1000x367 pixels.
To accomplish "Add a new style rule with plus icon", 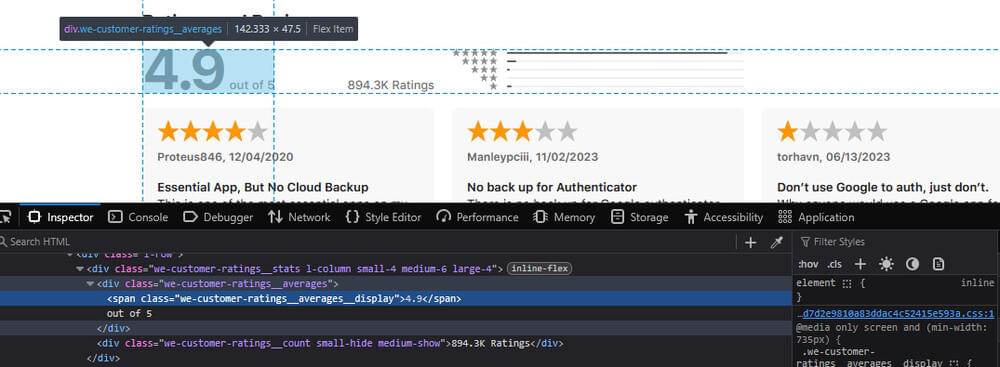I will click(860, 264).
